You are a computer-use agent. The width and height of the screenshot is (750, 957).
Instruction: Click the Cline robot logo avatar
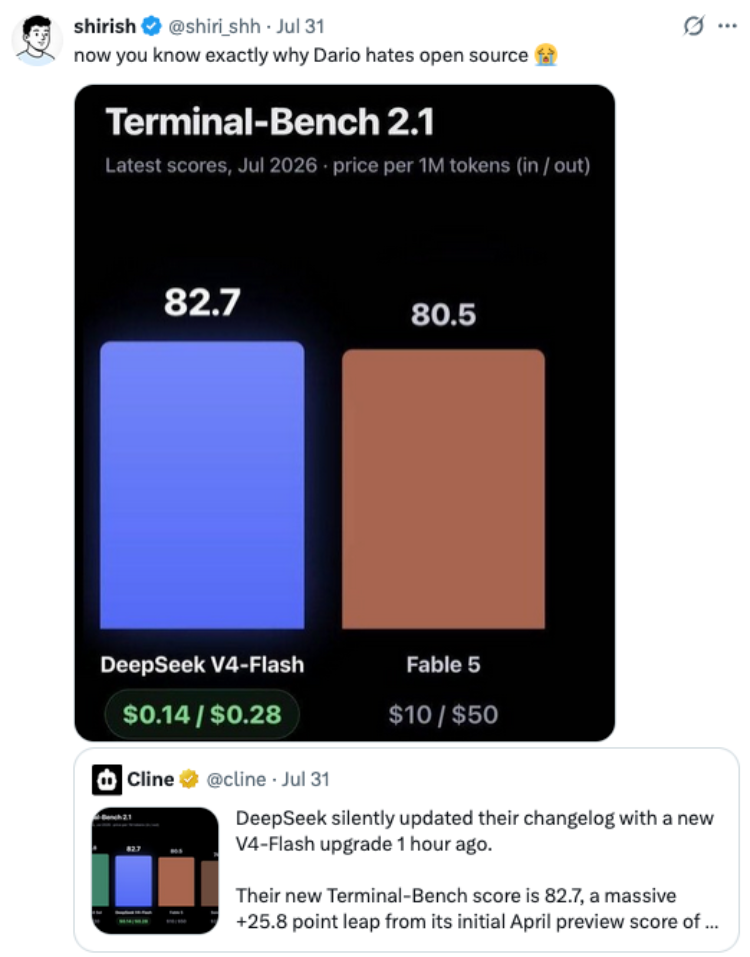[107, 779]
